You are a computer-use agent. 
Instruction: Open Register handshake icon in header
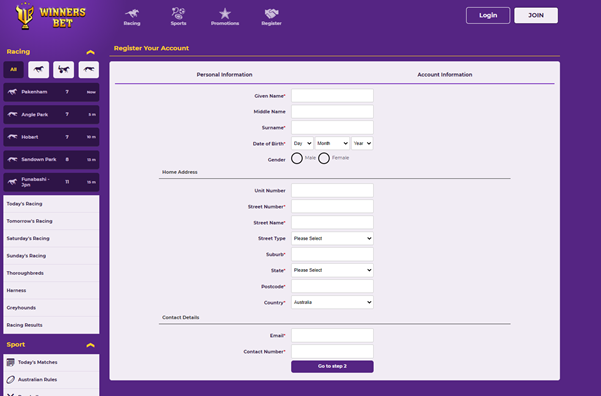(271, 14)
